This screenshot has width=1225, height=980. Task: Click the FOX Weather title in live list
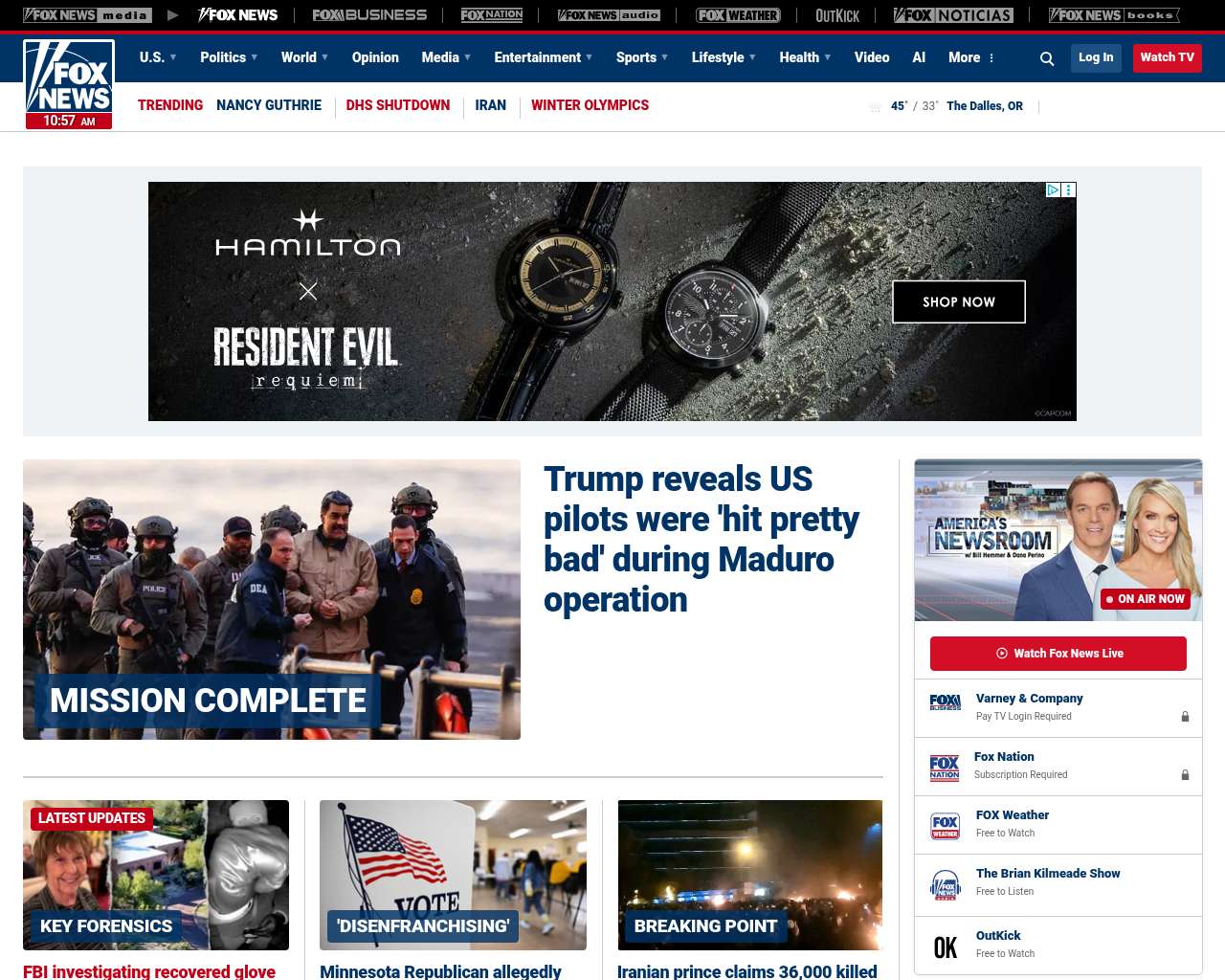coord(1013,815)
